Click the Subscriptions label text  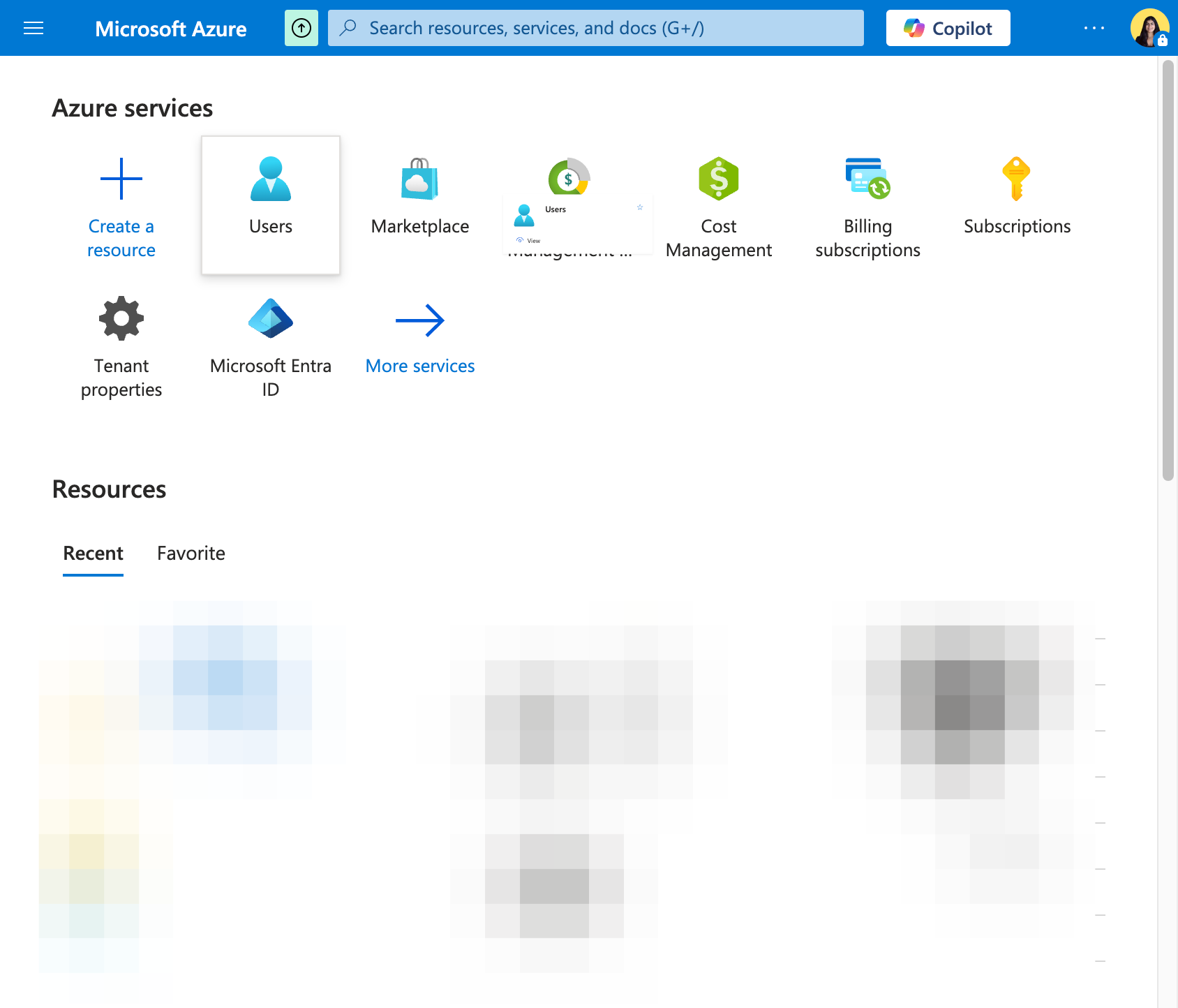(1017, 226)
